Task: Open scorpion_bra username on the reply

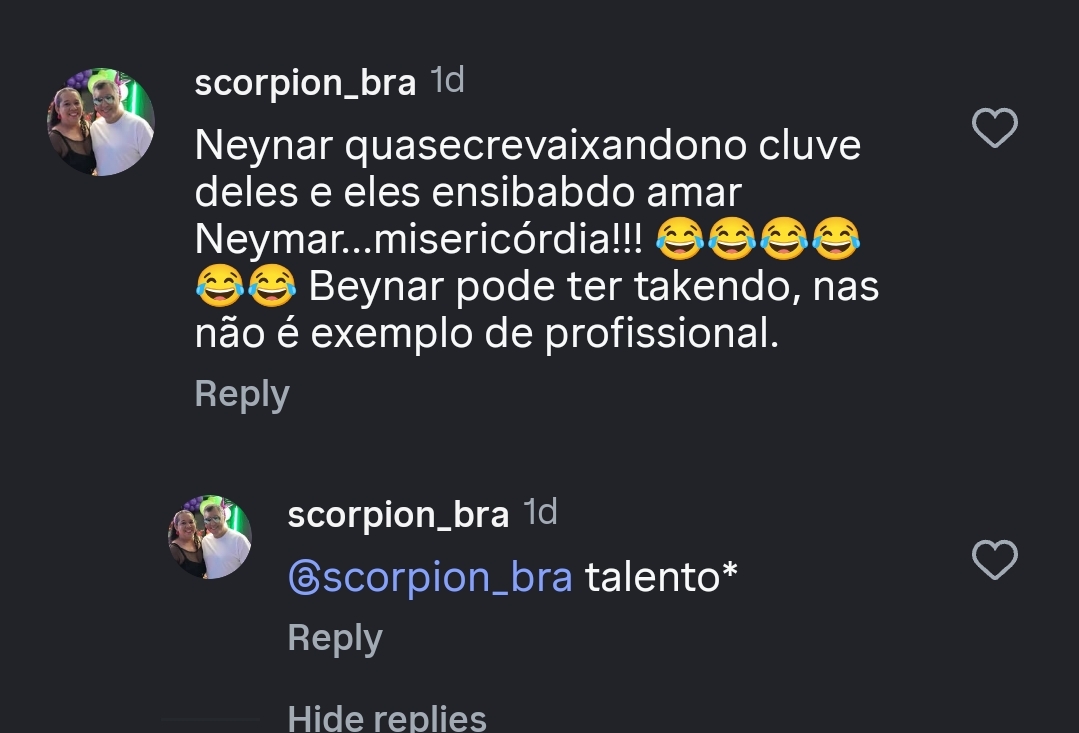Action: (x=398, y=515)
